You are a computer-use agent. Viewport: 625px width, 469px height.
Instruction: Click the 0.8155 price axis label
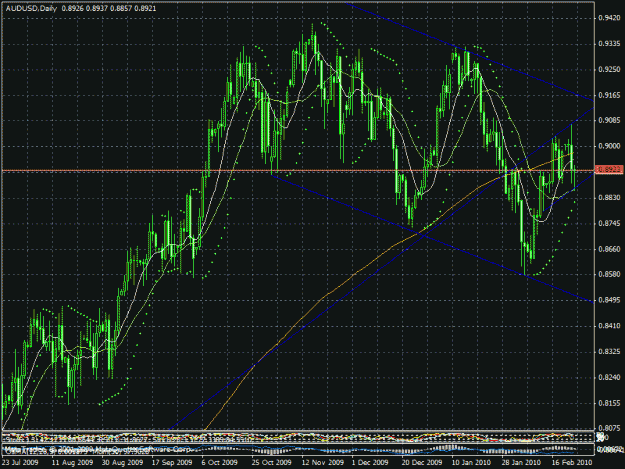[609, 403]
